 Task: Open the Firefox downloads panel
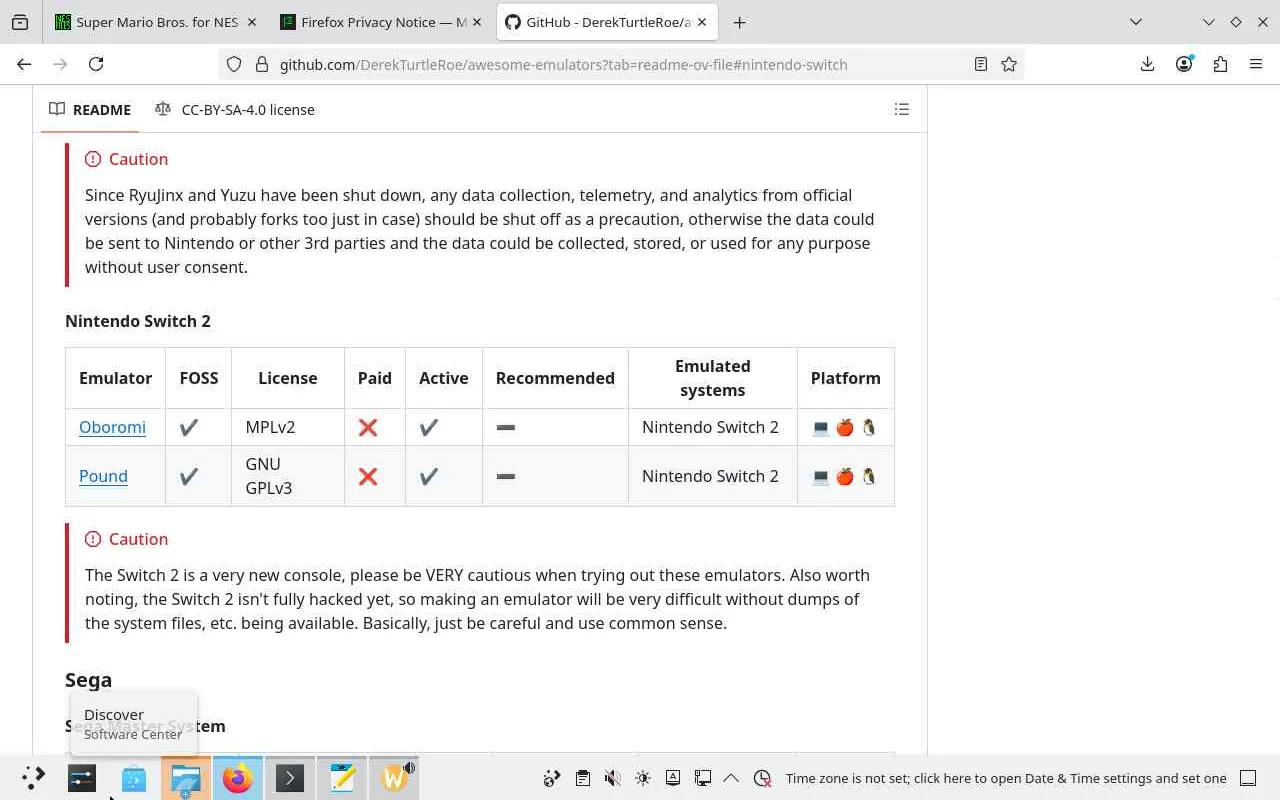(1148, 64)
